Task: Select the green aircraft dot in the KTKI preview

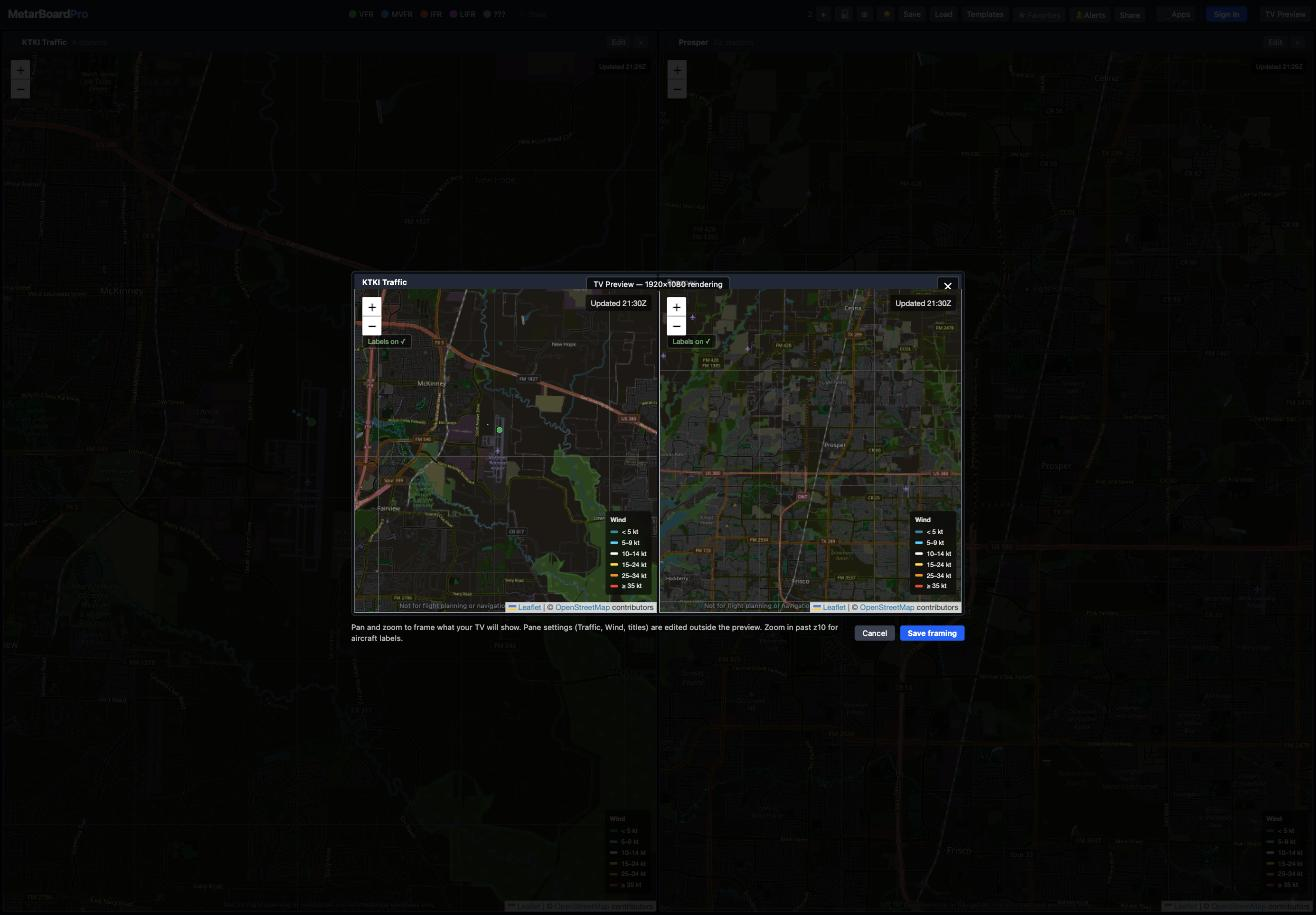Action: tap(500, 430)
